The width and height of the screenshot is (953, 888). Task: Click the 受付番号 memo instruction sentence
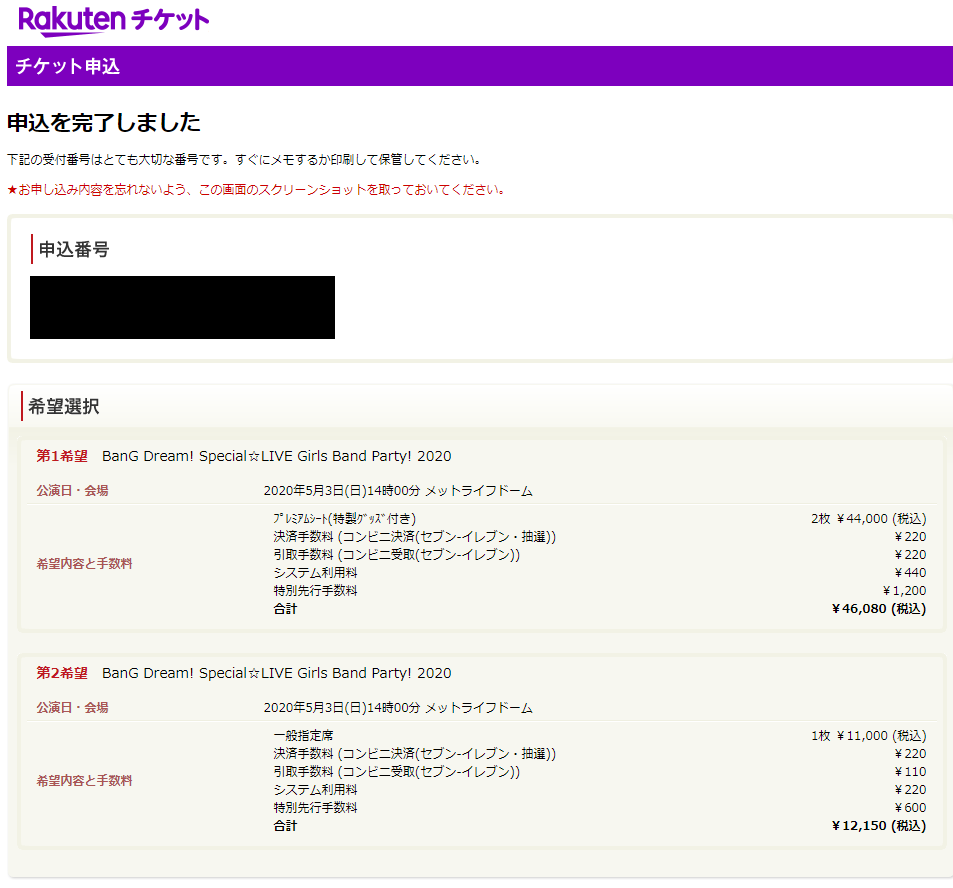(x=245, y=160)
